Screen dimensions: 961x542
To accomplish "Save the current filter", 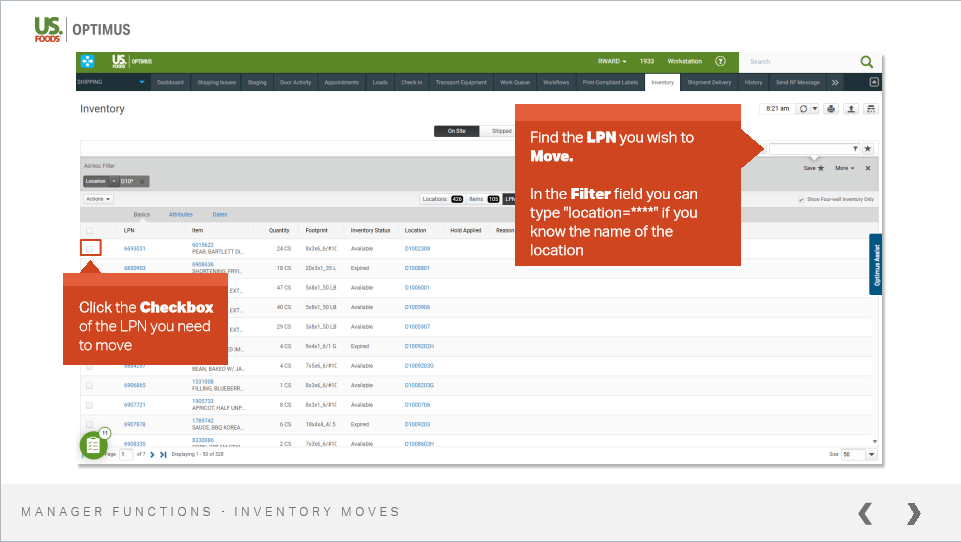I will (x=814, y=168).
